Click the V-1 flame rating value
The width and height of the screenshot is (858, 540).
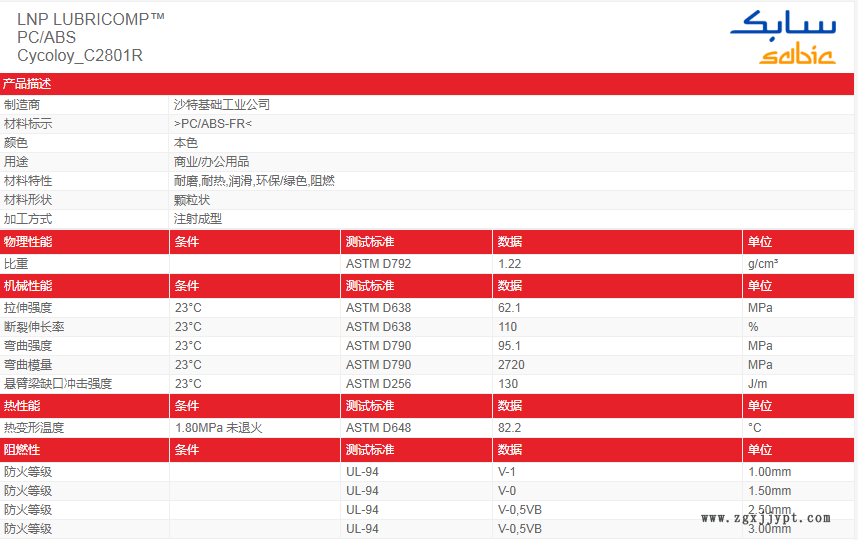tap(508, 472)
